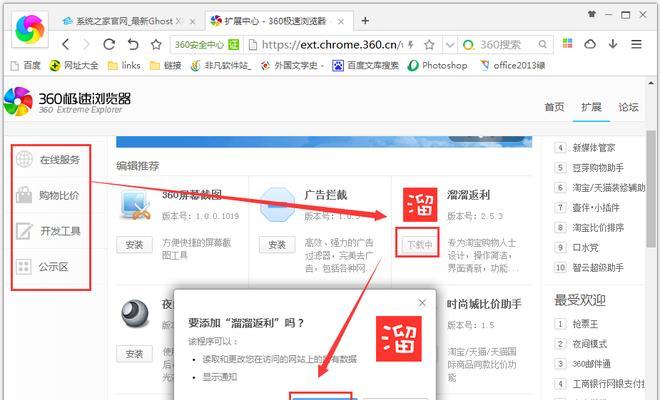Go to the 首页 navigation tab
This screenshot has width=660, height=400.
[x=554, y=107]
